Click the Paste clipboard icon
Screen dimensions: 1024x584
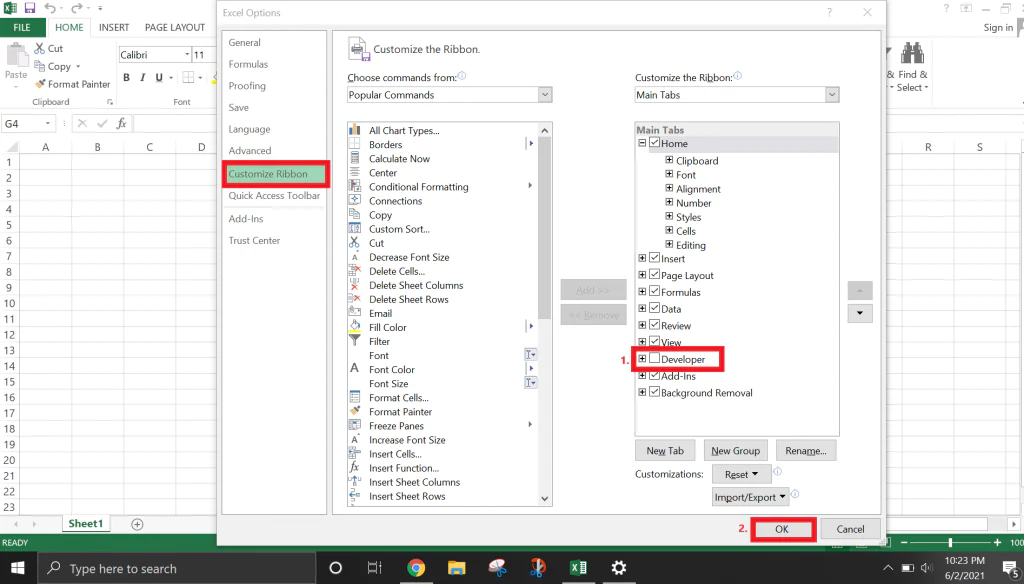point(16,54)
